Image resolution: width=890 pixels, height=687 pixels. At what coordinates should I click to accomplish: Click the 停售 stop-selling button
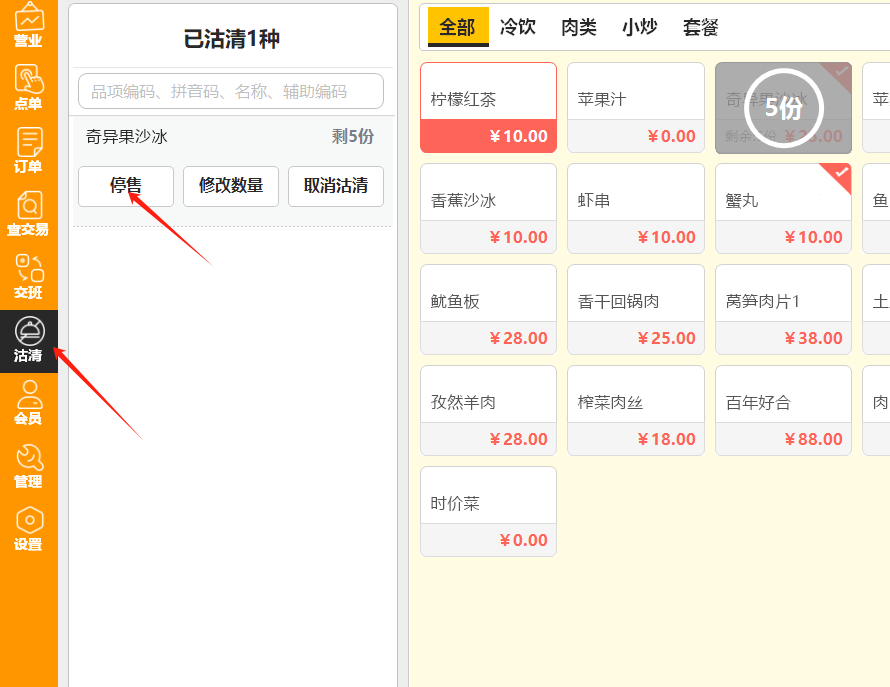tap(126, 186)
